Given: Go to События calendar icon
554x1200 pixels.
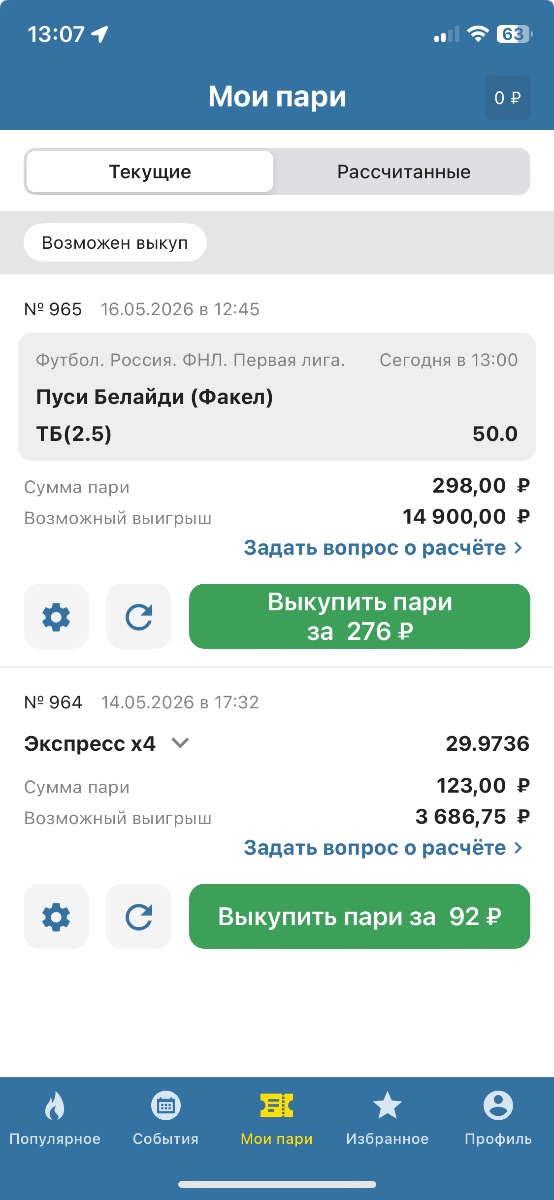Looking at the screenshot, I should coord(165,1105).
